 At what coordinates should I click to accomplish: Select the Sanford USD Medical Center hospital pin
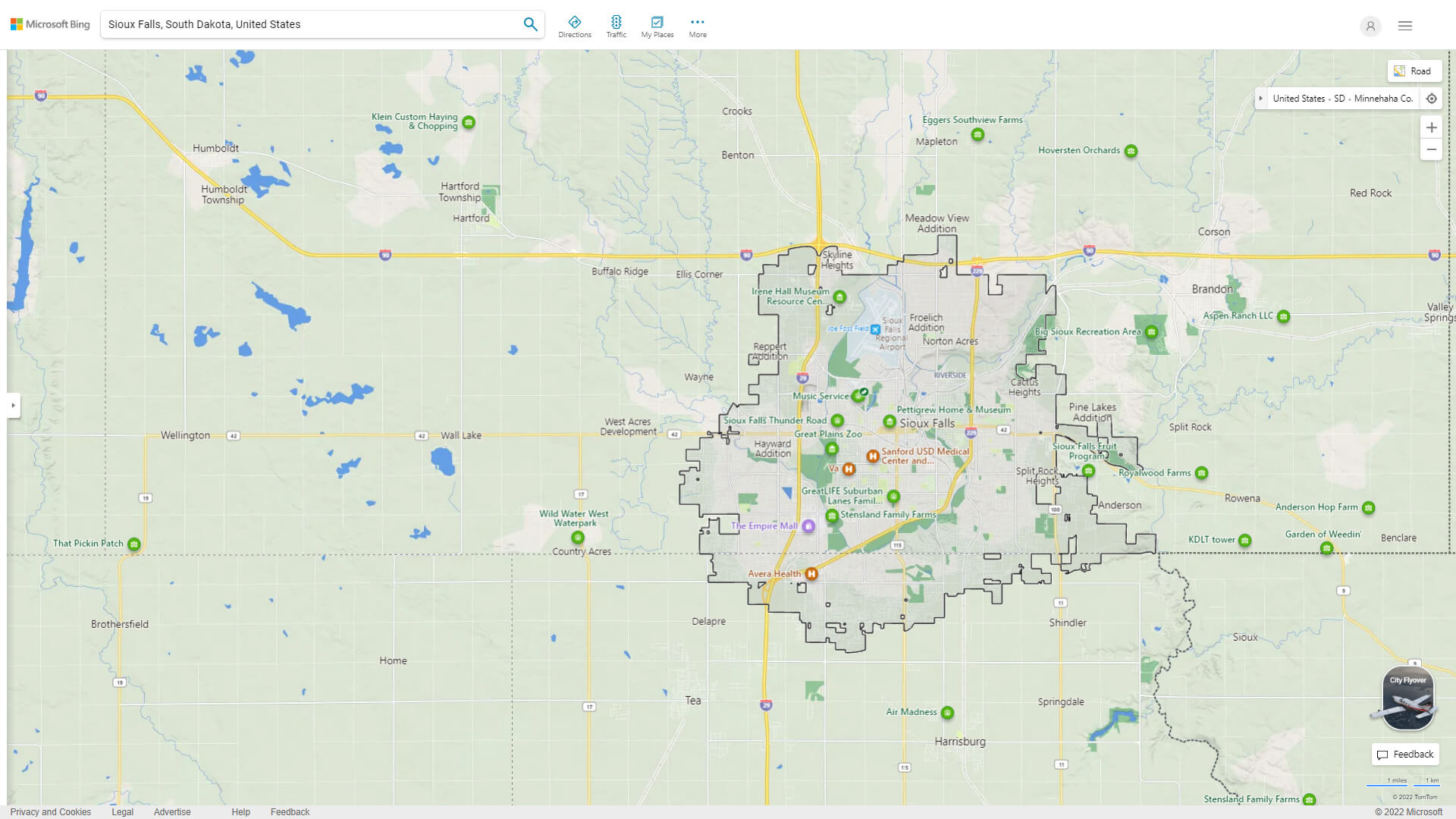pos(873,456)
